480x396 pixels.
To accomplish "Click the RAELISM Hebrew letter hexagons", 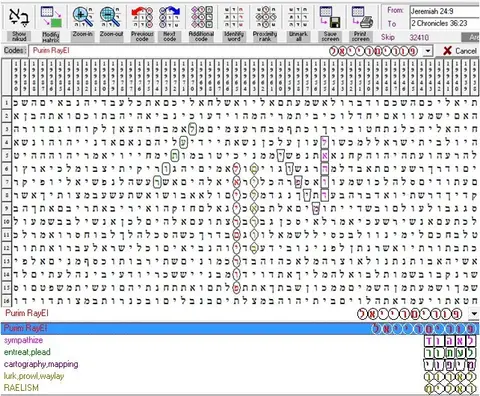I will (x=450, y=388).
